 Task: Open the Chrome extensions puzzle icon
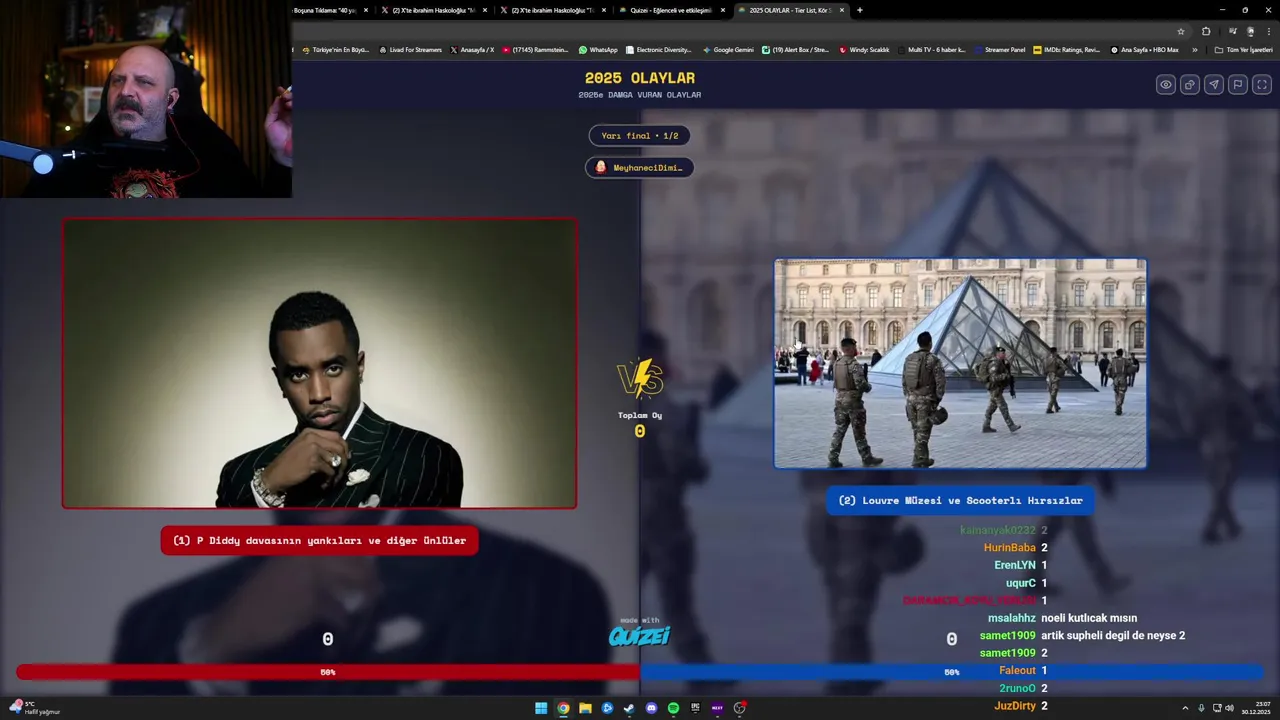[1206, 31]
